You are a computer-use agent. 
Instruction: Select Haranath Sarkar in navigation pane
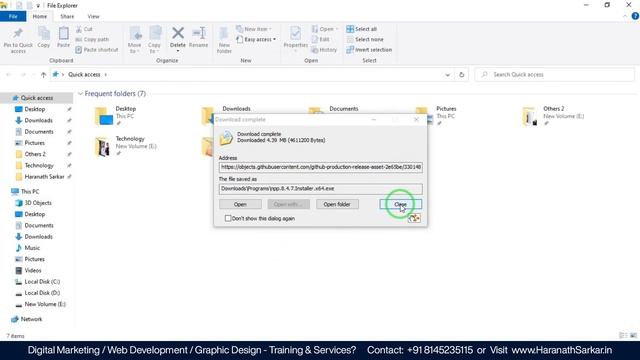(x=44, y=177)
